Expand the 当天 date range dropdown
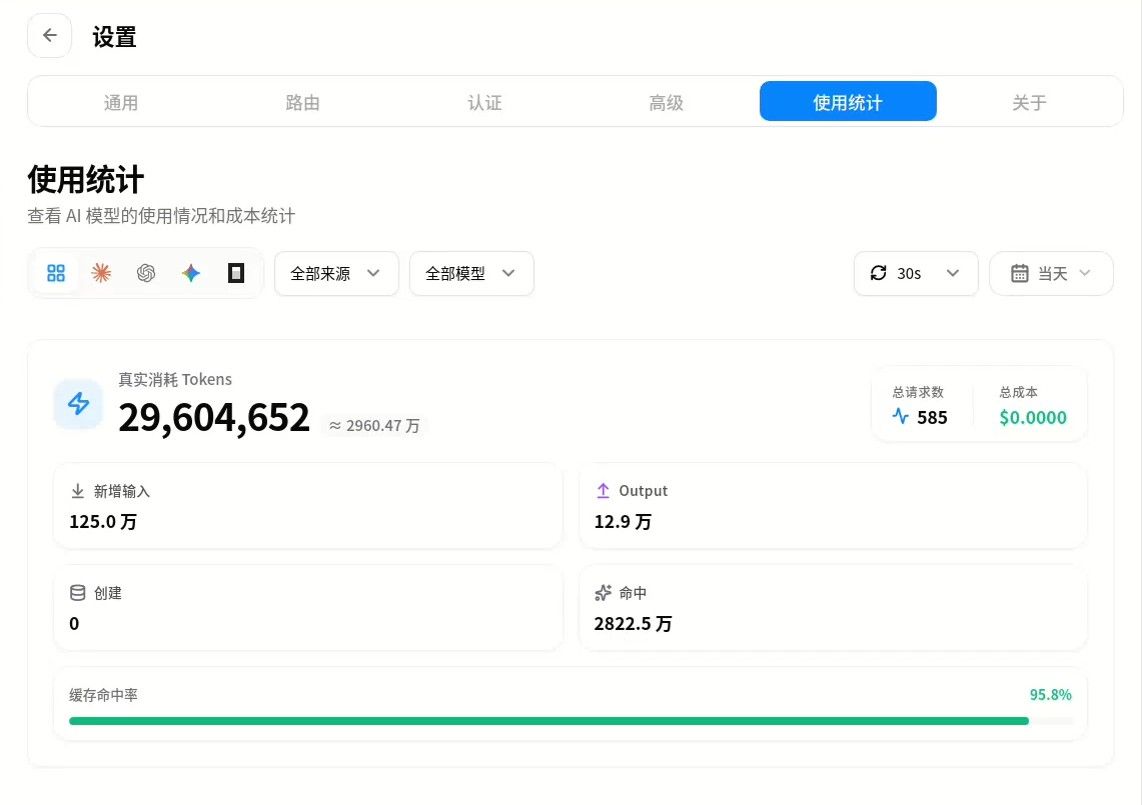Screen dimensions: 1142x805 point(1051,273)
